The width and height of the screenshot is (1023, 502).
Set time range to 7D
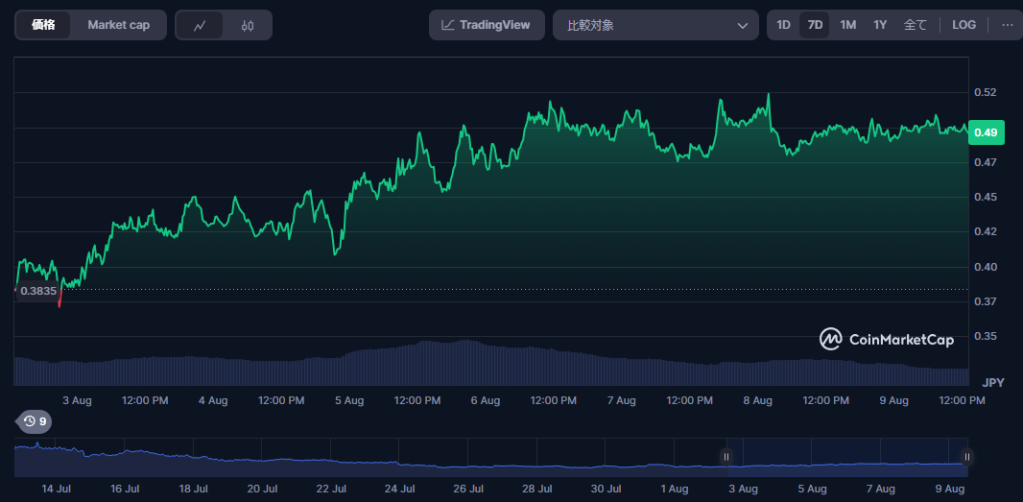point(815,25)
